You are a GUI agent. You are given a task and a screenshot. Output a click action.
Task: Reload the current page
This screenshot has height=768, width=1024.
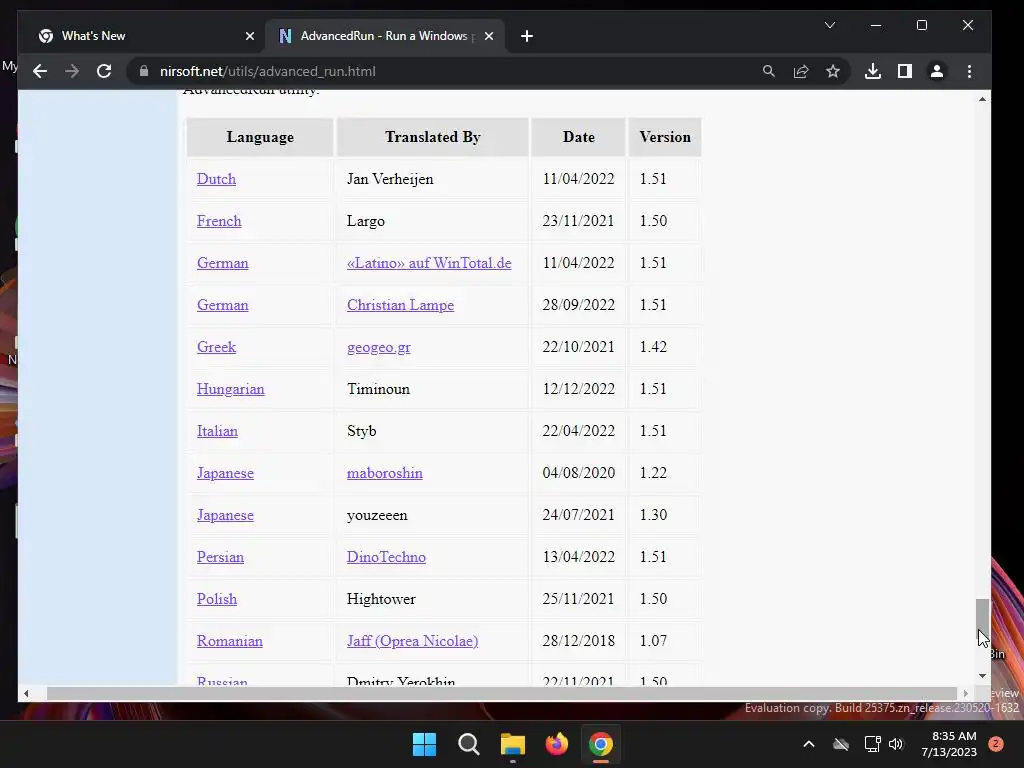(104, 71)
